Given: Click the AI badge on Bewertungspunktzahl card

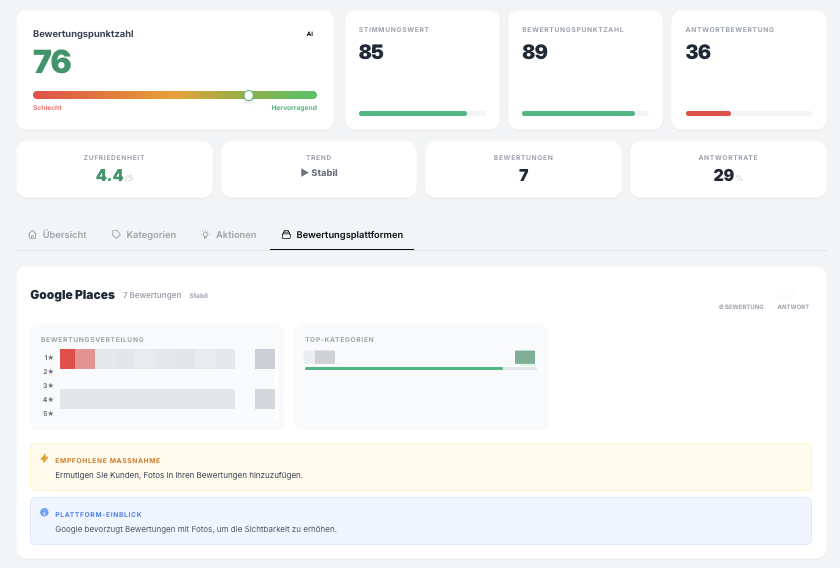Looking at the screenshot, I should coord(310,34).
